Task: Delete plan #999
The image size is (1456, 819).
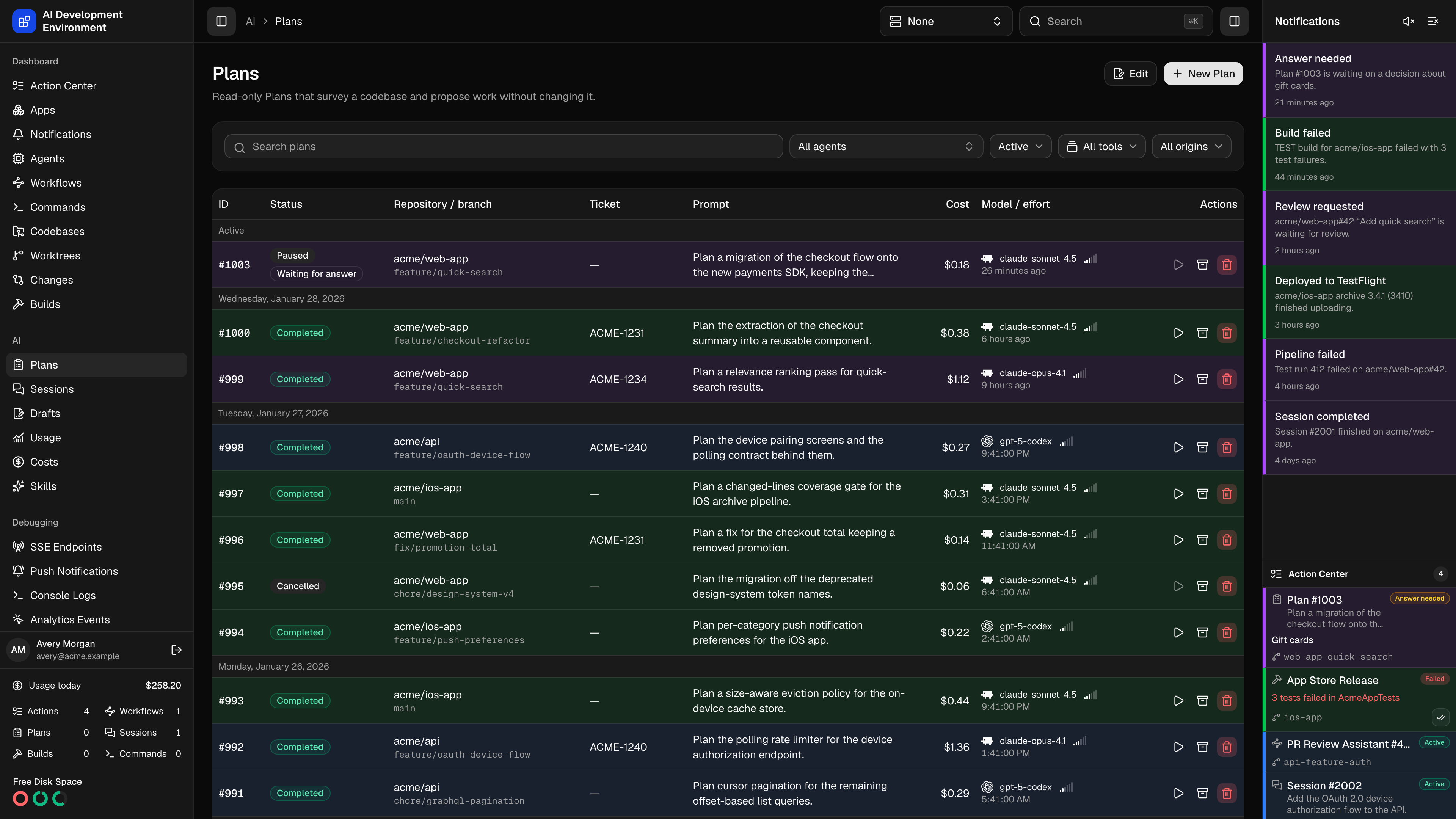Action: pos(1227,379)
